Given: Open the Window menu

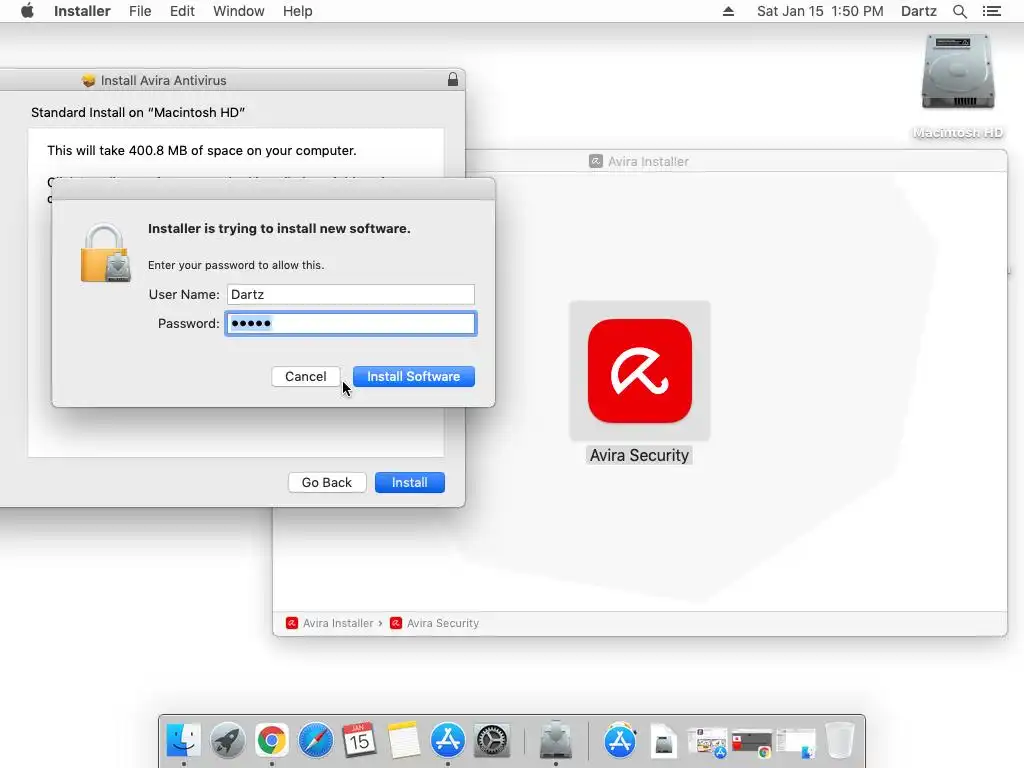Looking at the screenshot, I should tap(238, 11).
